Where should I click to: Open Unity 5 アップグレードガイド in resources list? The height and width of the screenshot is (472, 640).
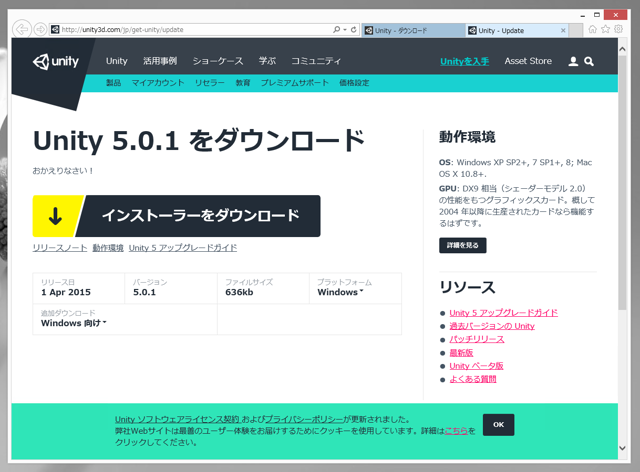(x=504, y=313)
